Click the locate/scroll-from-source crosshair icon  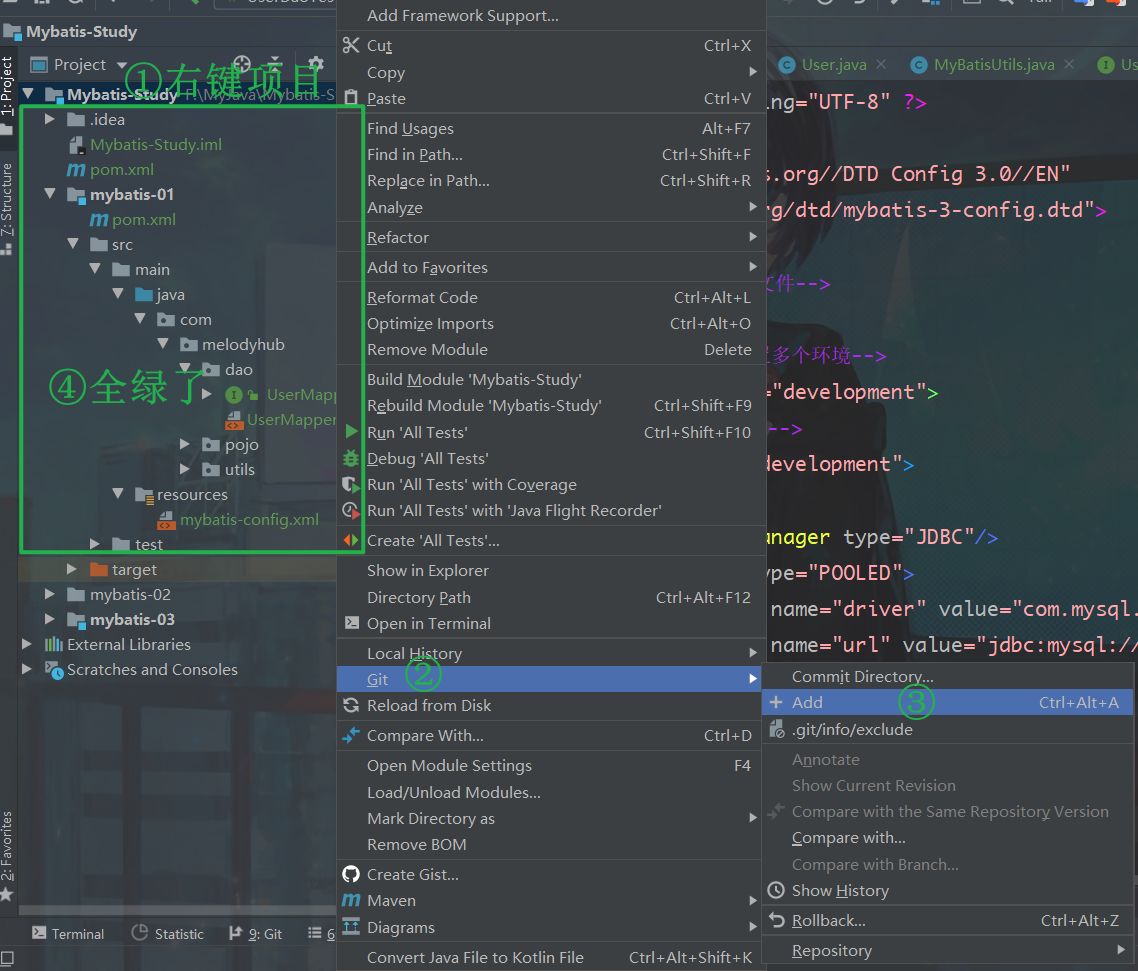click(242, 64)
